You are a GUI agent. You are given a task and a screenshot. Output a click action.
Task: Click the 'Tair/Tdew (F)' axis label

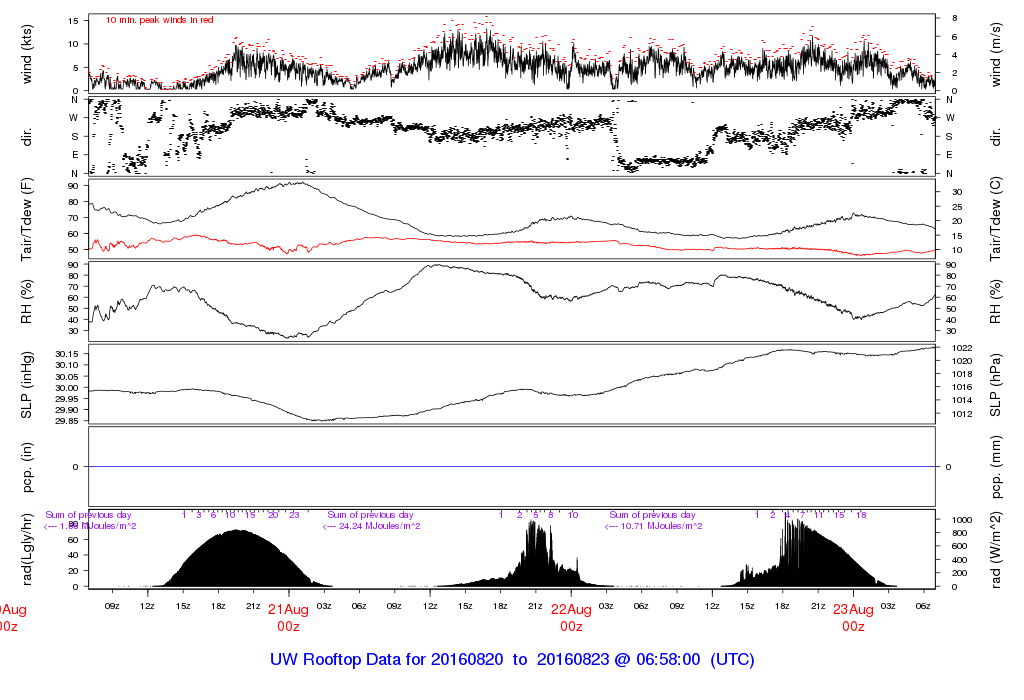pyautogui.click(x=27, y=219)
